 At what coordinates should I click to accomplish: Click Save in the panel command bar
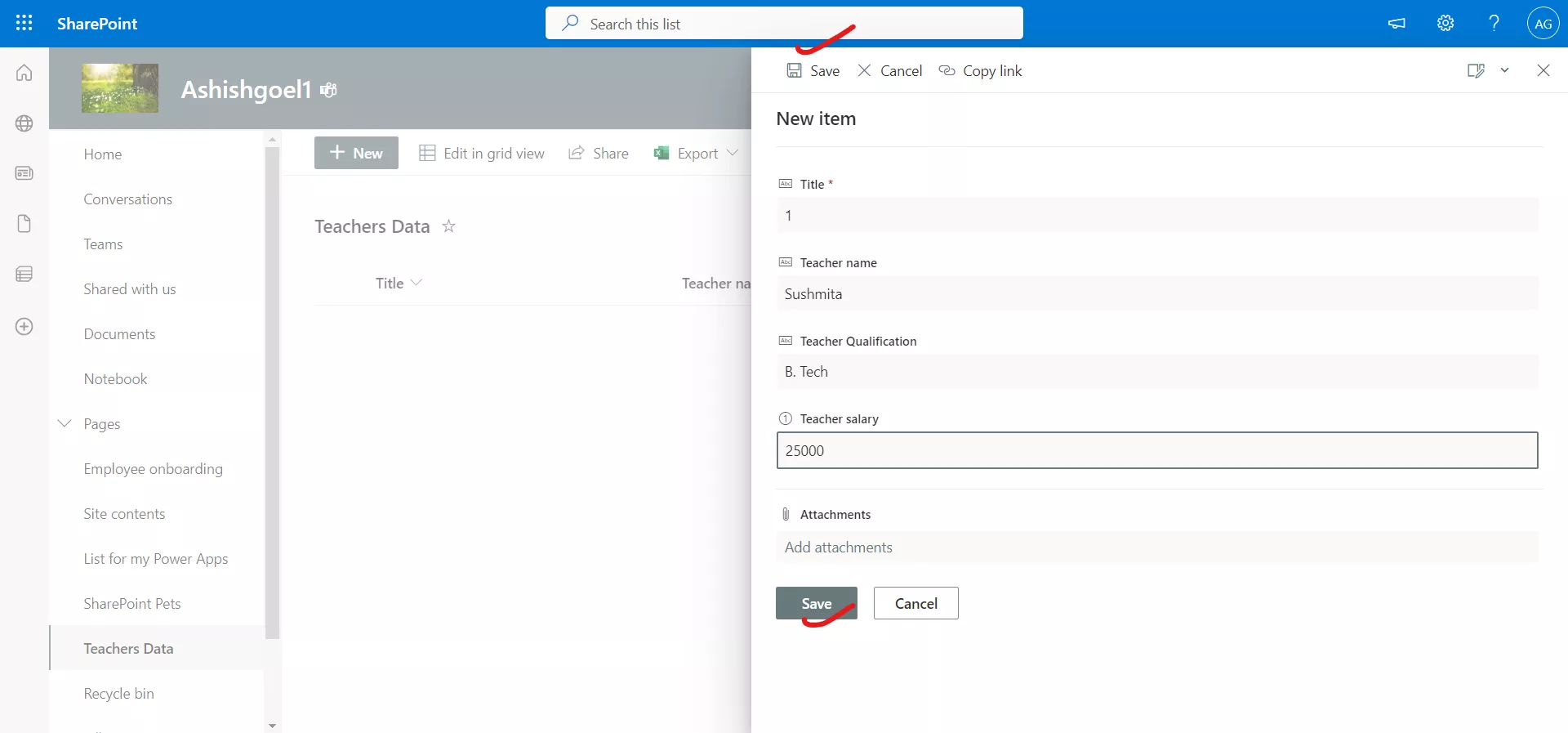(813, 71)
